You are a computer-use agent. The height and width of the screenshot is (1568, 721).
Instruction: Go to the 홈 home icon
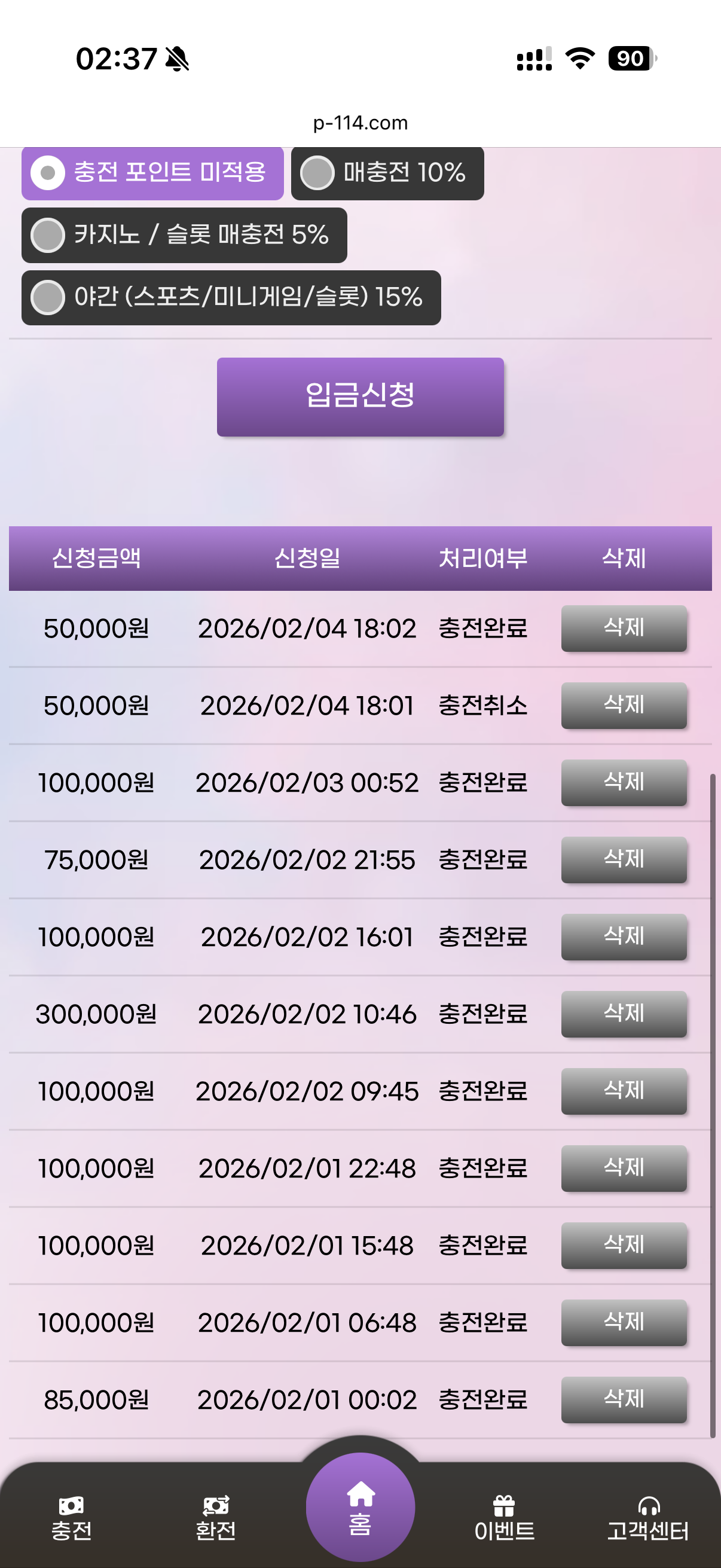click(x=360, y=1494)
